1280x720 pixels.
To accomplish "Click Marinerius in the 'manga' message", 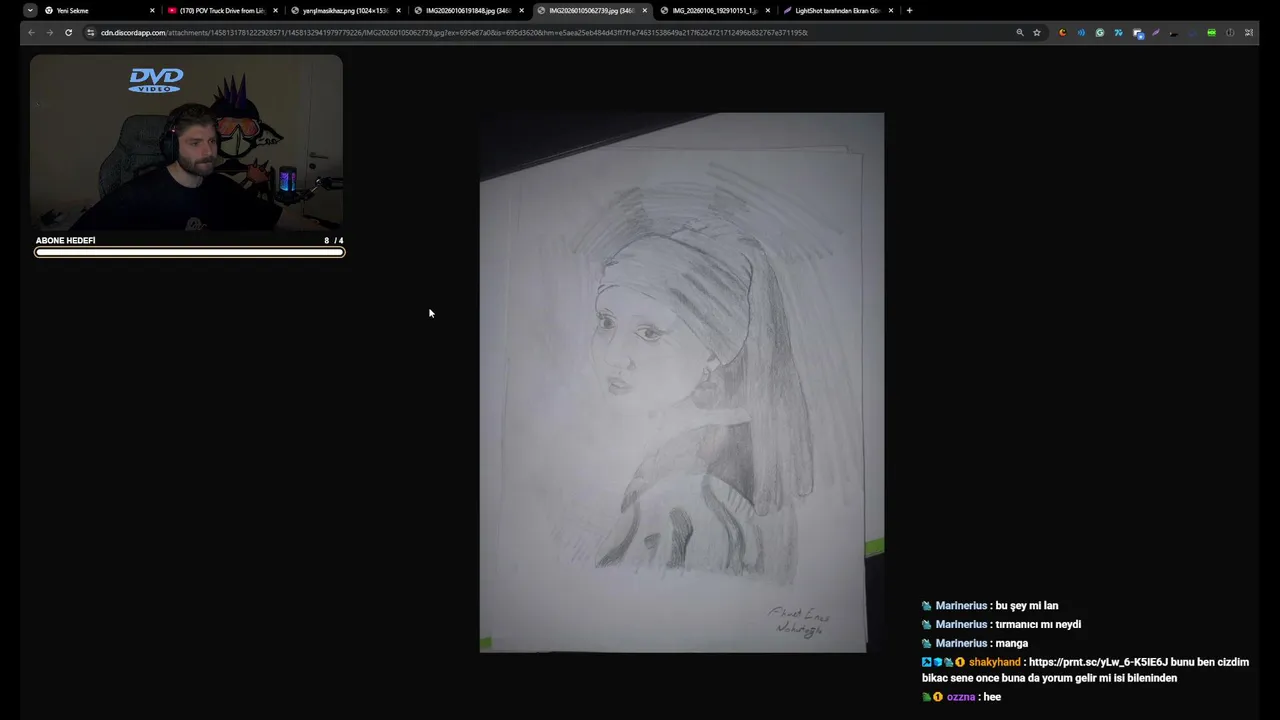I will coord(961,644).
